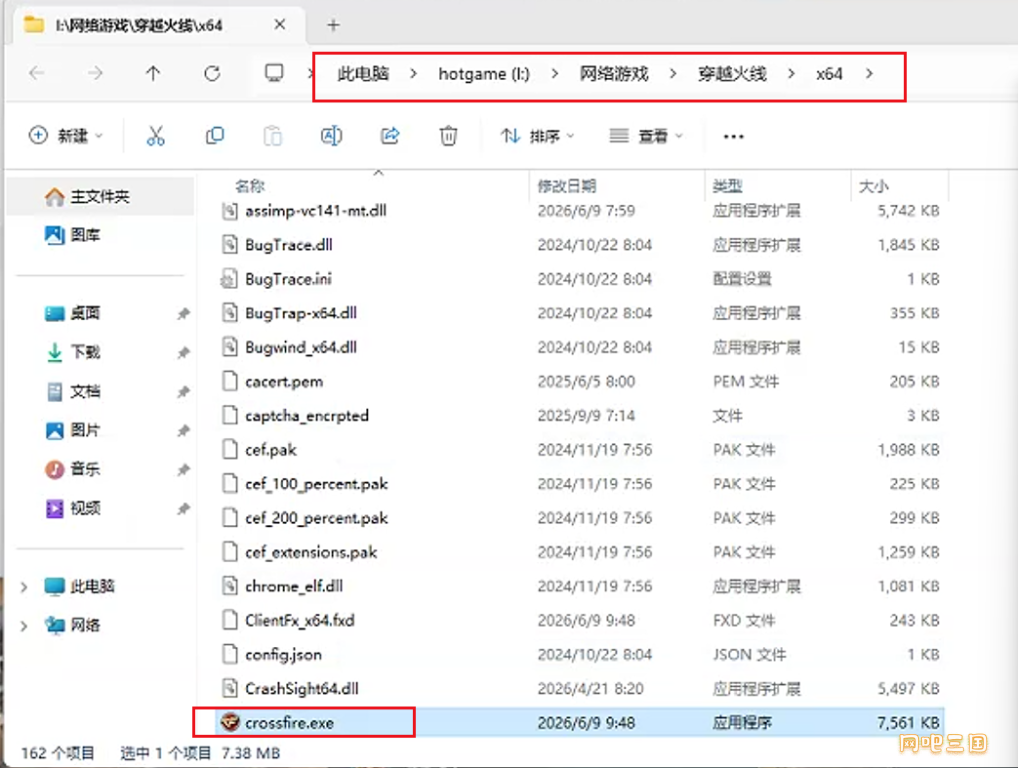Click 此电脑 in the address breadcrumb
The width and height of the screenshot is (1018, 768).
[363, 74]
